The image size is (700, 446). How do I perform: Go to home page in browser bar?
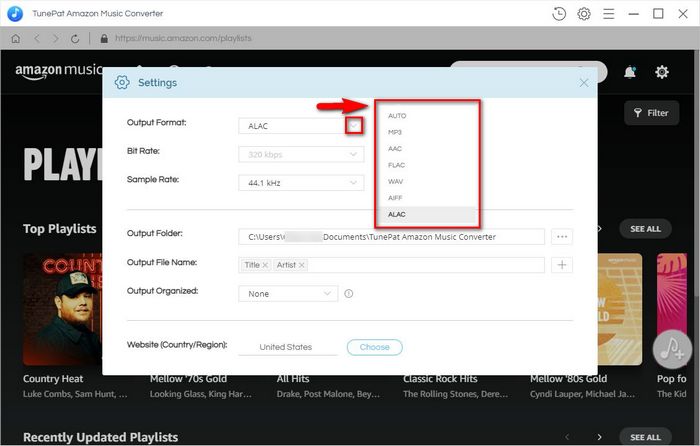coord(16,38)
